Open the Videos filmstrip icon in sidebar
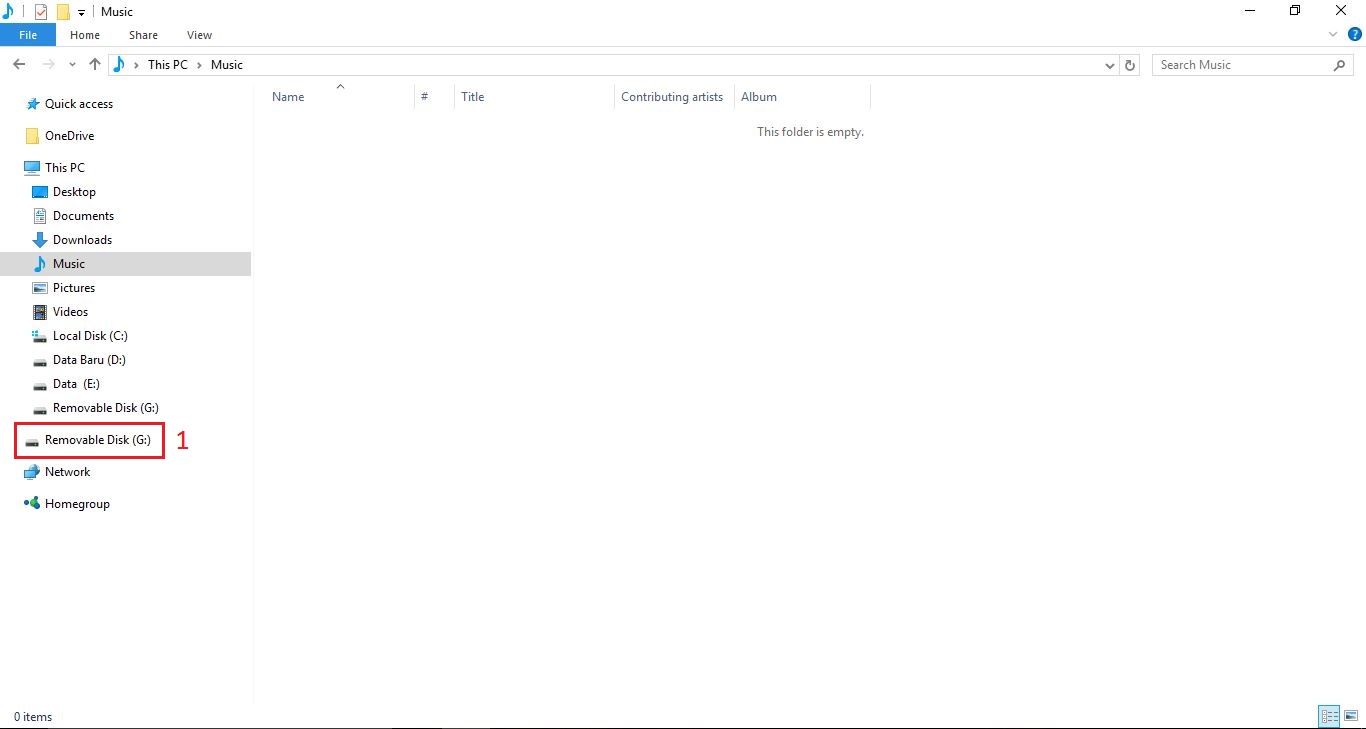The width and height of the screenshot is (1366, 729). (40, 312)
